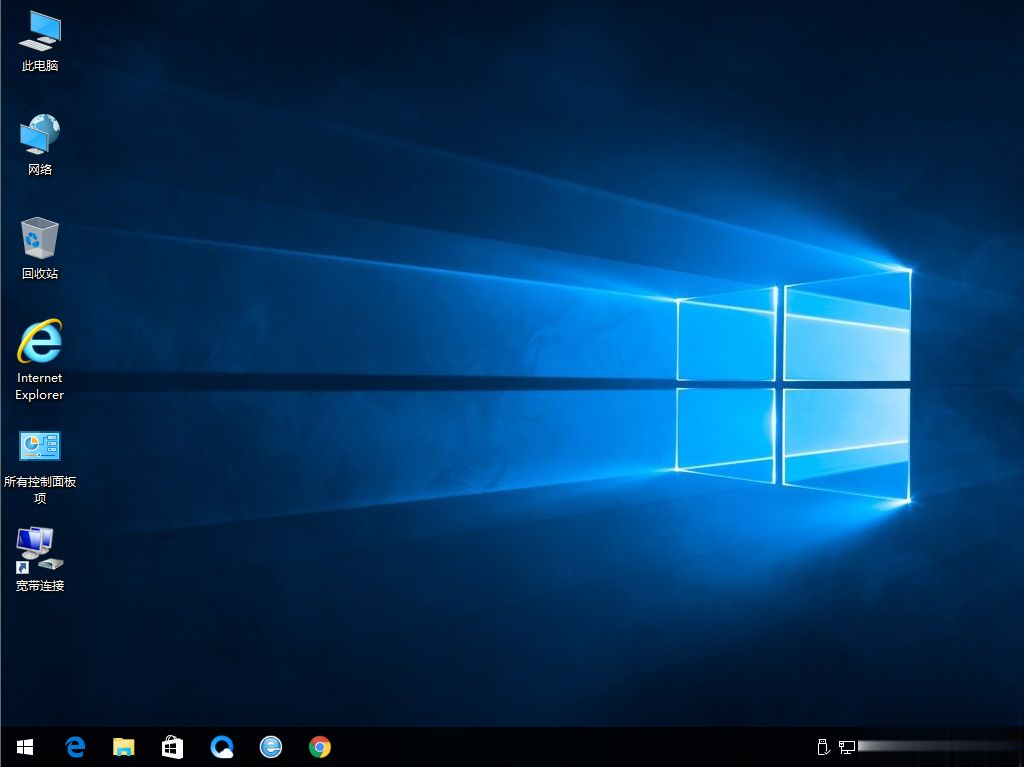Select the Network (网络) desktop icon
Viewport: 1024px width, 767px height.
[x=39, y=133]
